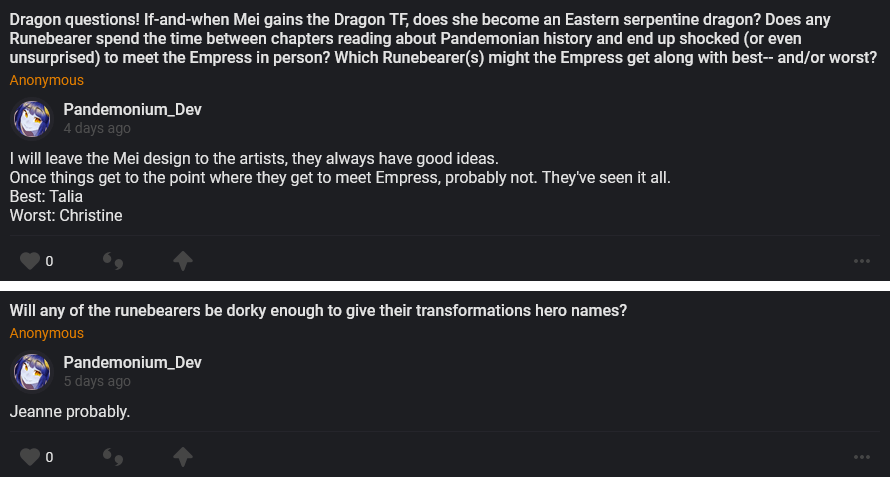Open more options for Dragon questions answer

[x=862, y=261]
